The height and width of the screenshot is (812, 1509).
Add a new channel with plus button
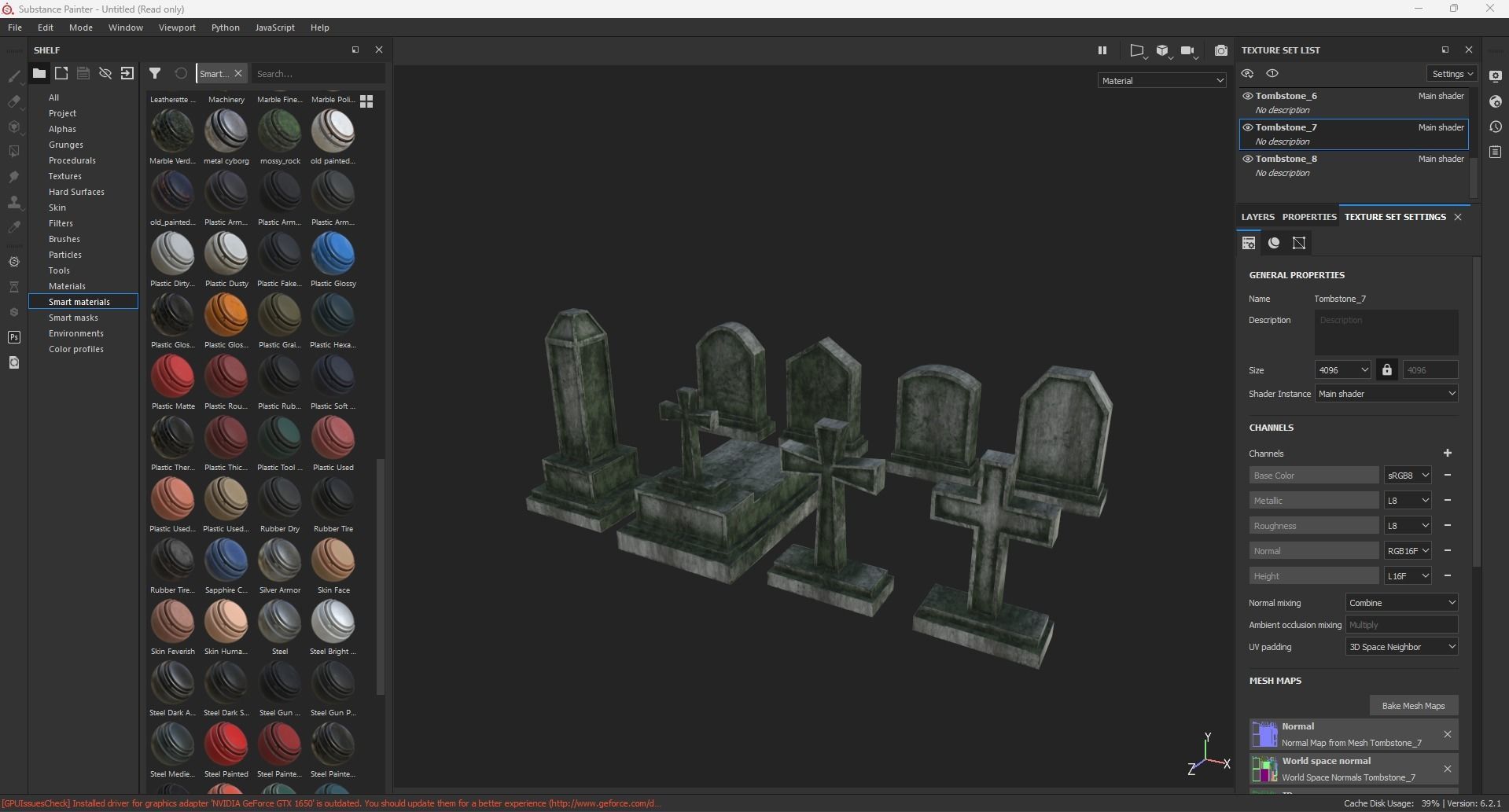pyautogui.click(x=1447, y=453)
